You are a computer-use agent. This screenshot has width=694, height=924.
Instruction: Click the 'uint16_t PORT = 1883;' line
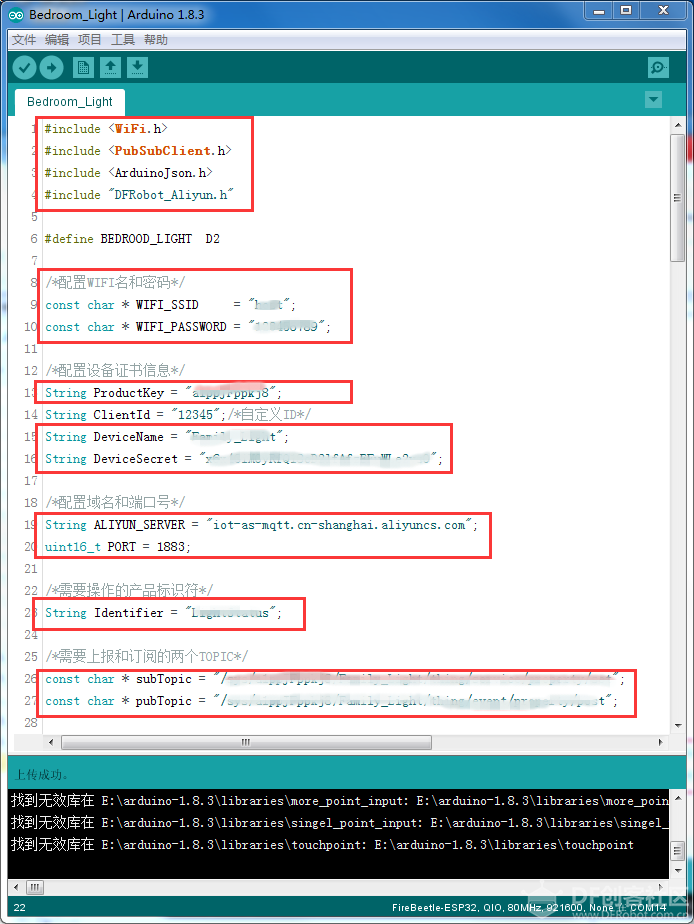click(118, 547)
